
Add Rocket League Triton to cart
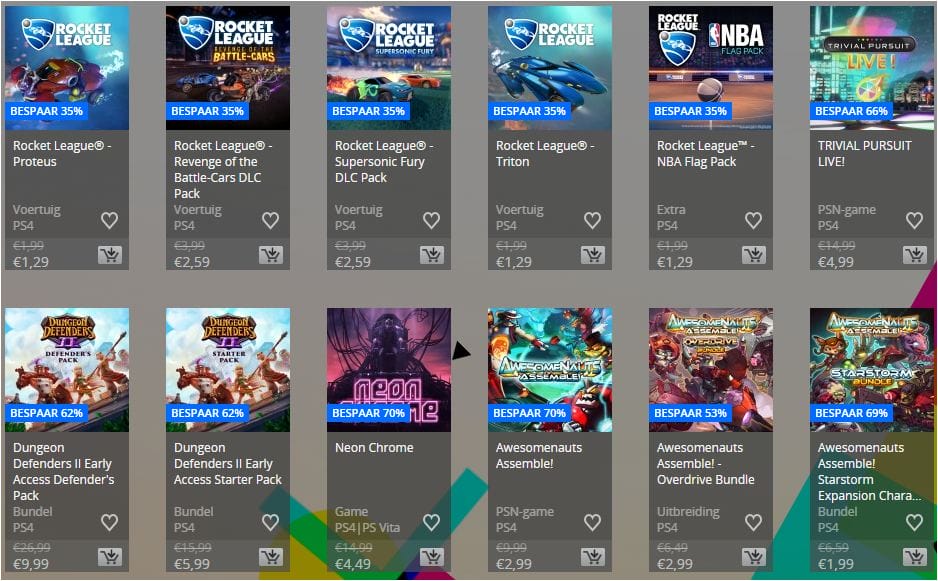pyautogui.click(x=593, y=255)
